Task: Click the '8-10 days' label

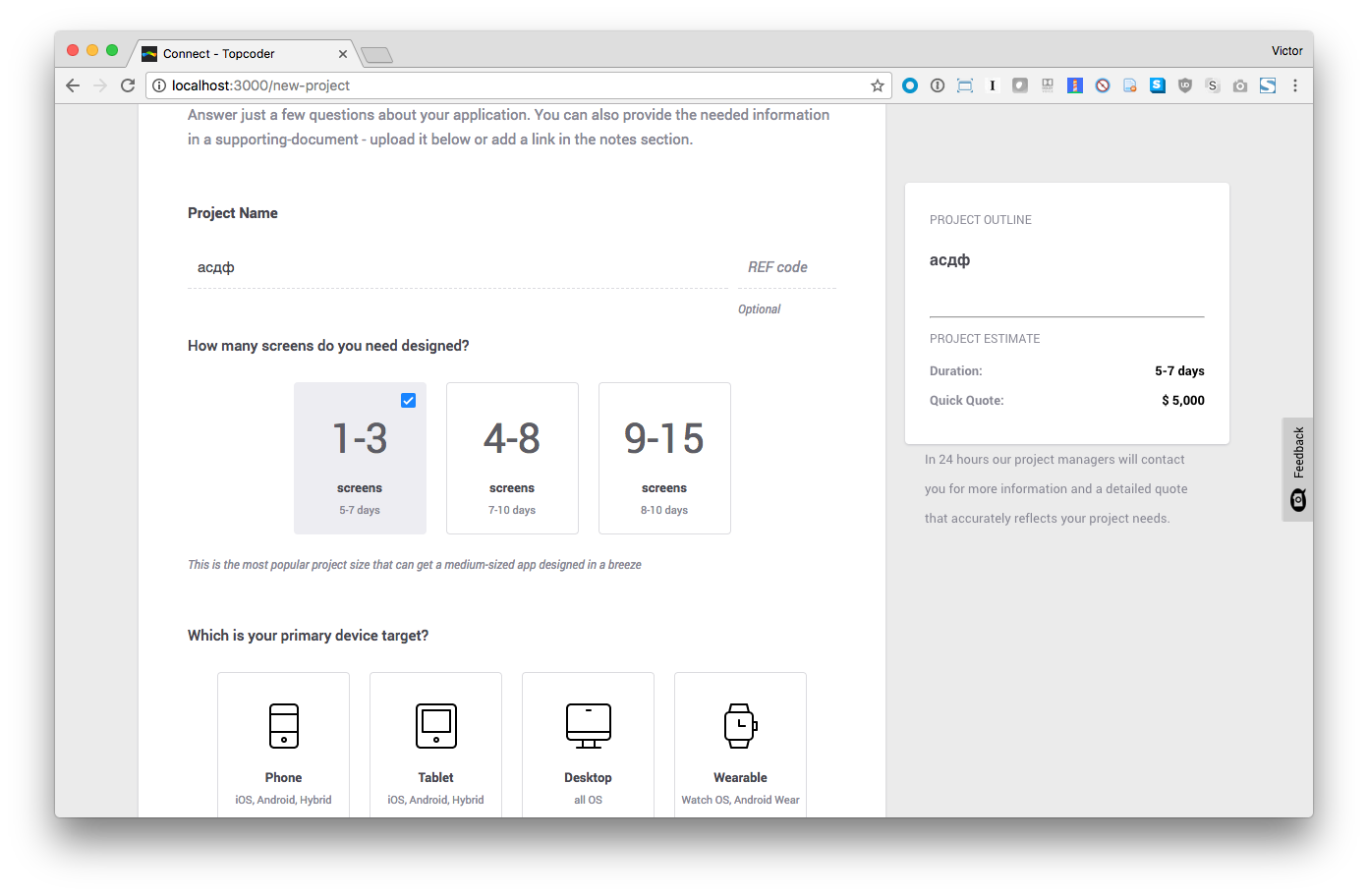Action: tap(664, 510)
